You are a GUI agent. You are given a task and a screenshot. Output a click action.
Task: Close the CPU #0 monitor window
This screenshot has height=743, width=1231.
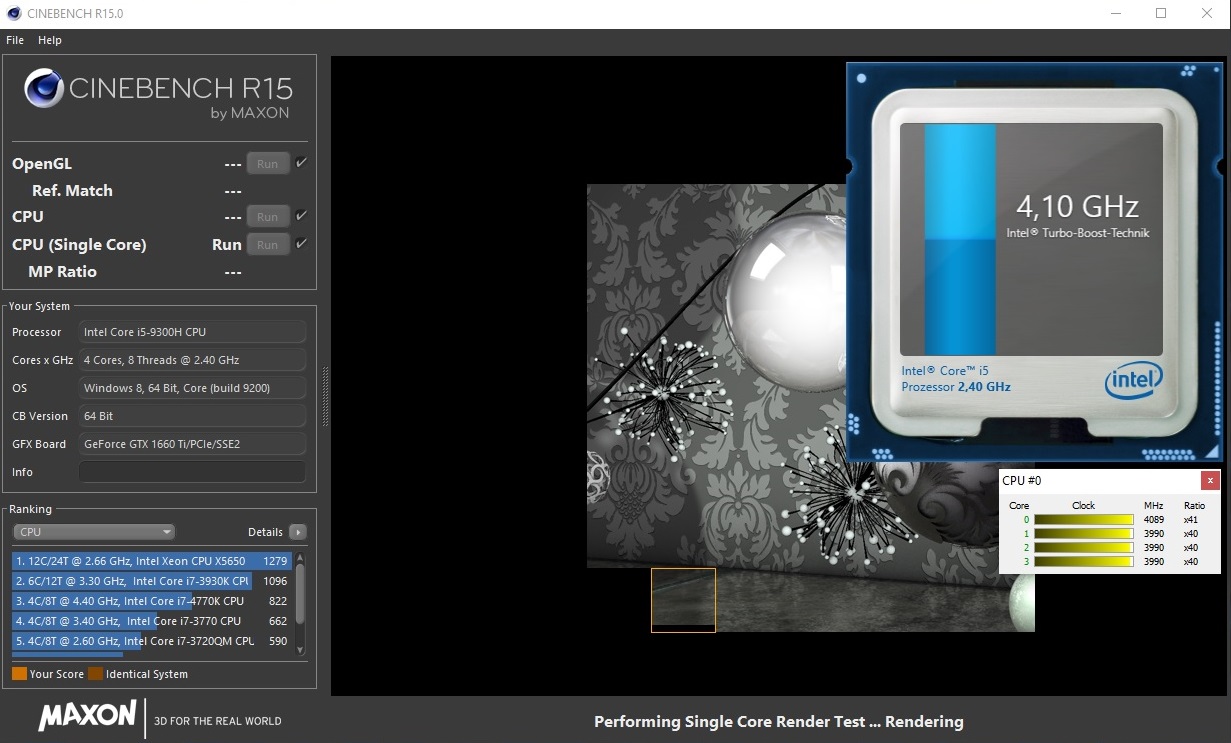coord(1210,481)
